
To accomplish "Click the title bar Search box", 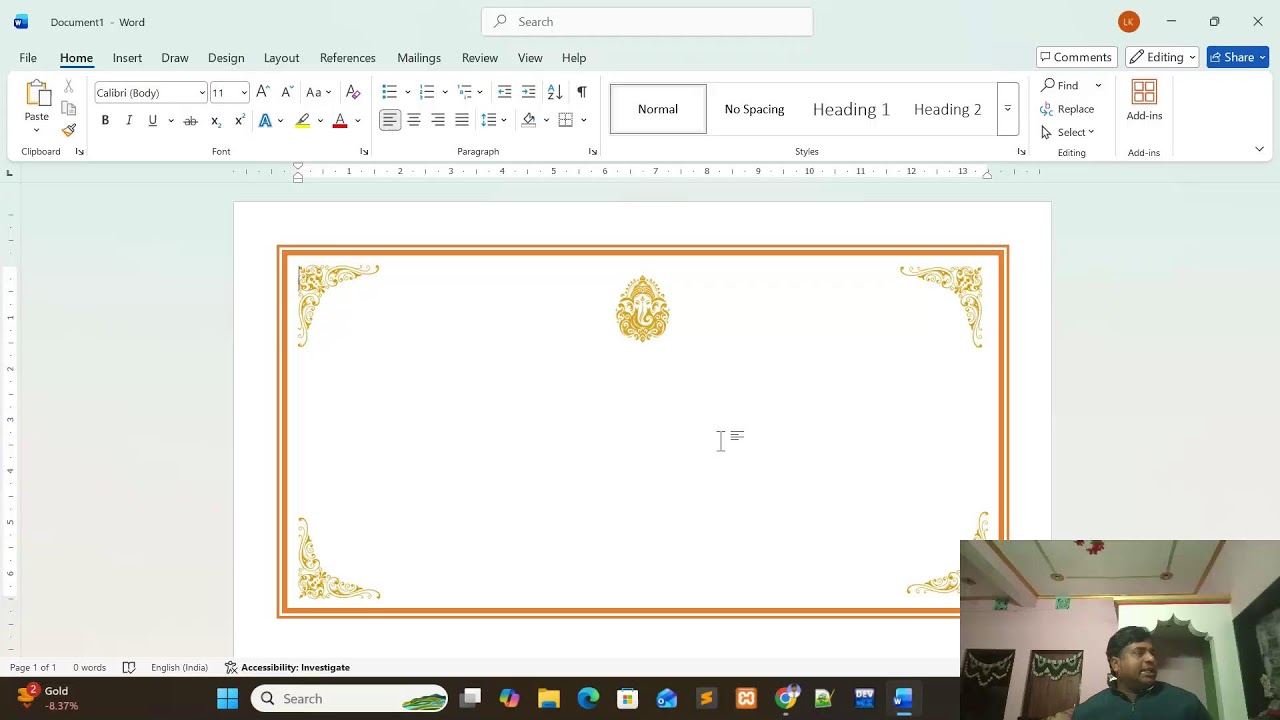I will pyautogui.click(x=647, y=21).
